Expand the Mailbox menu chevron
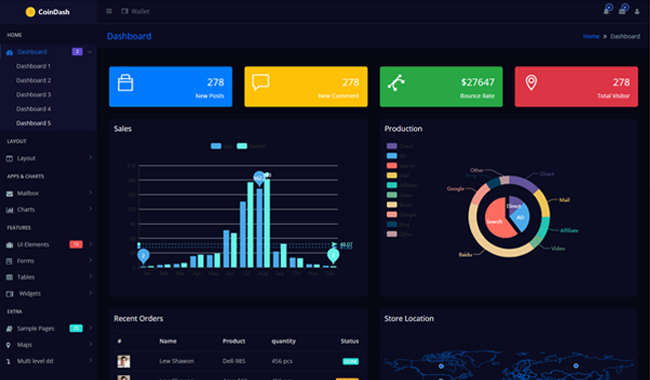 (x=90, y=193)
